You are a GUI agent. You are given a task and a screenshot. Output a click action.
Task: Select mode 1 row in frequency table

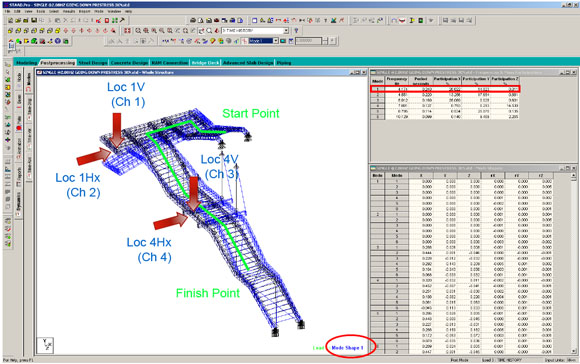(445, 89)
